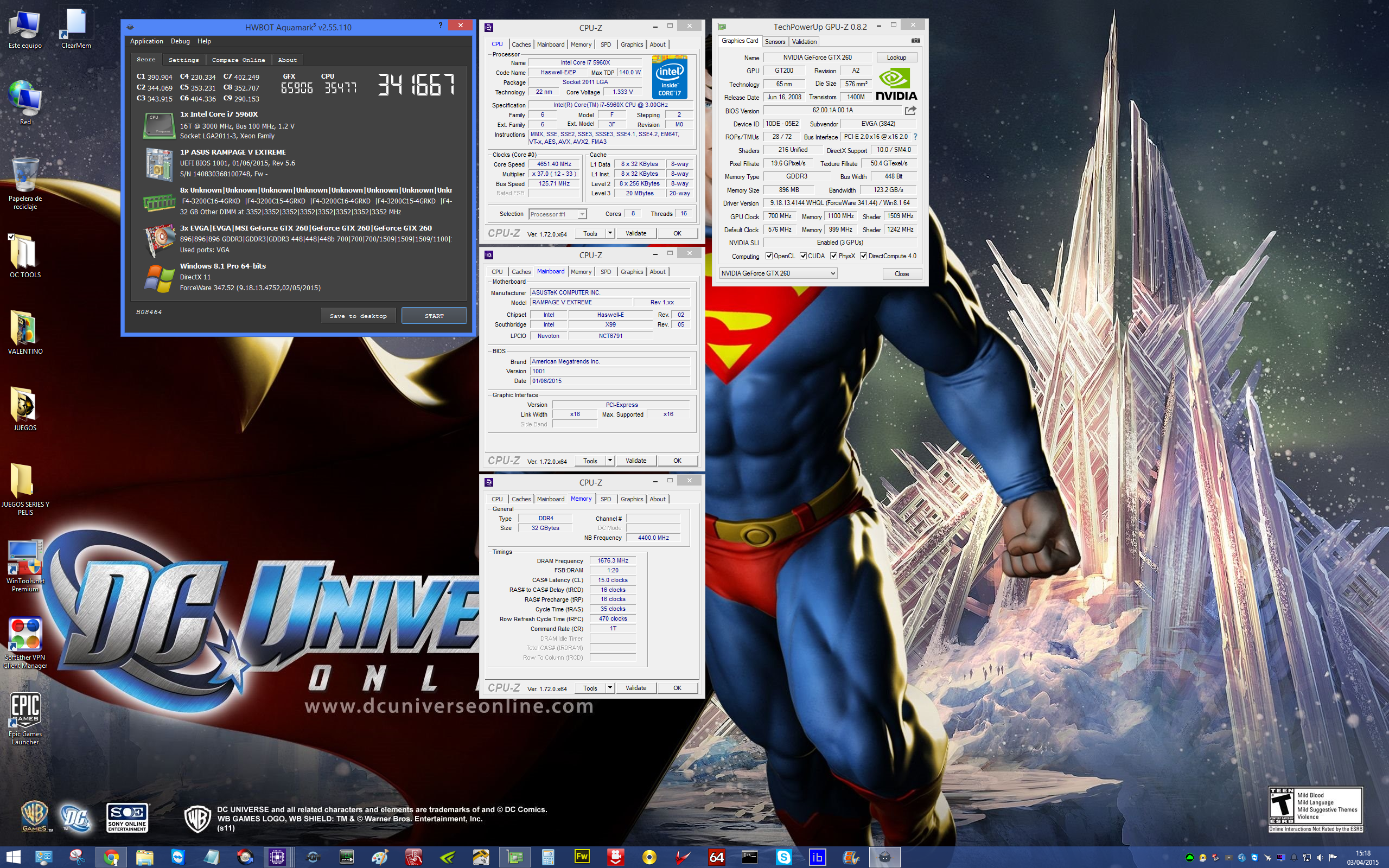Open the ClearMem desktop shortcut
The width and height of the screenshot is (1389, 868).
(x=76, y=27)
